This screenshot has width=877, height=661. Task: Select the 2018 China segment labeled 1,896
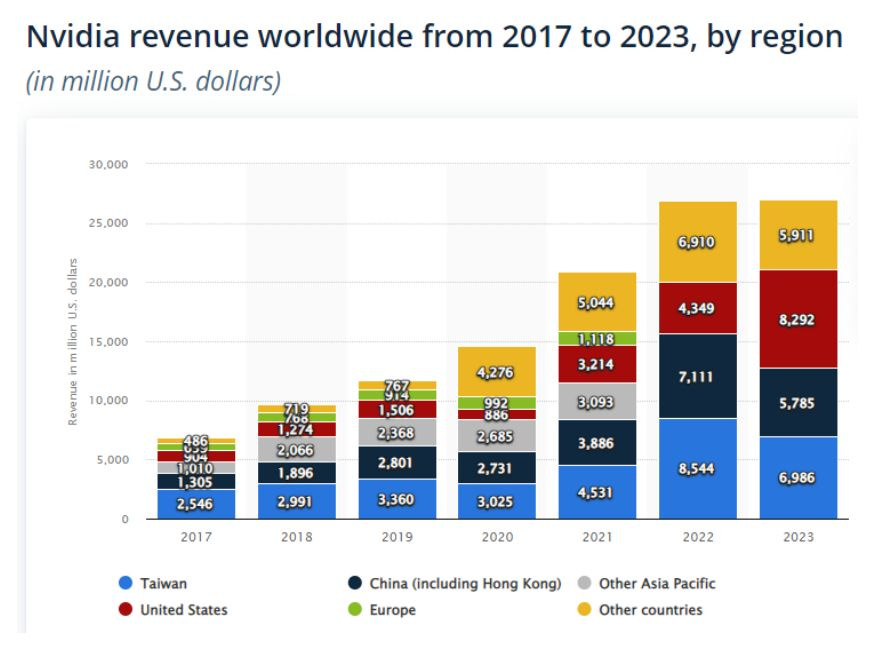(297, 473)
